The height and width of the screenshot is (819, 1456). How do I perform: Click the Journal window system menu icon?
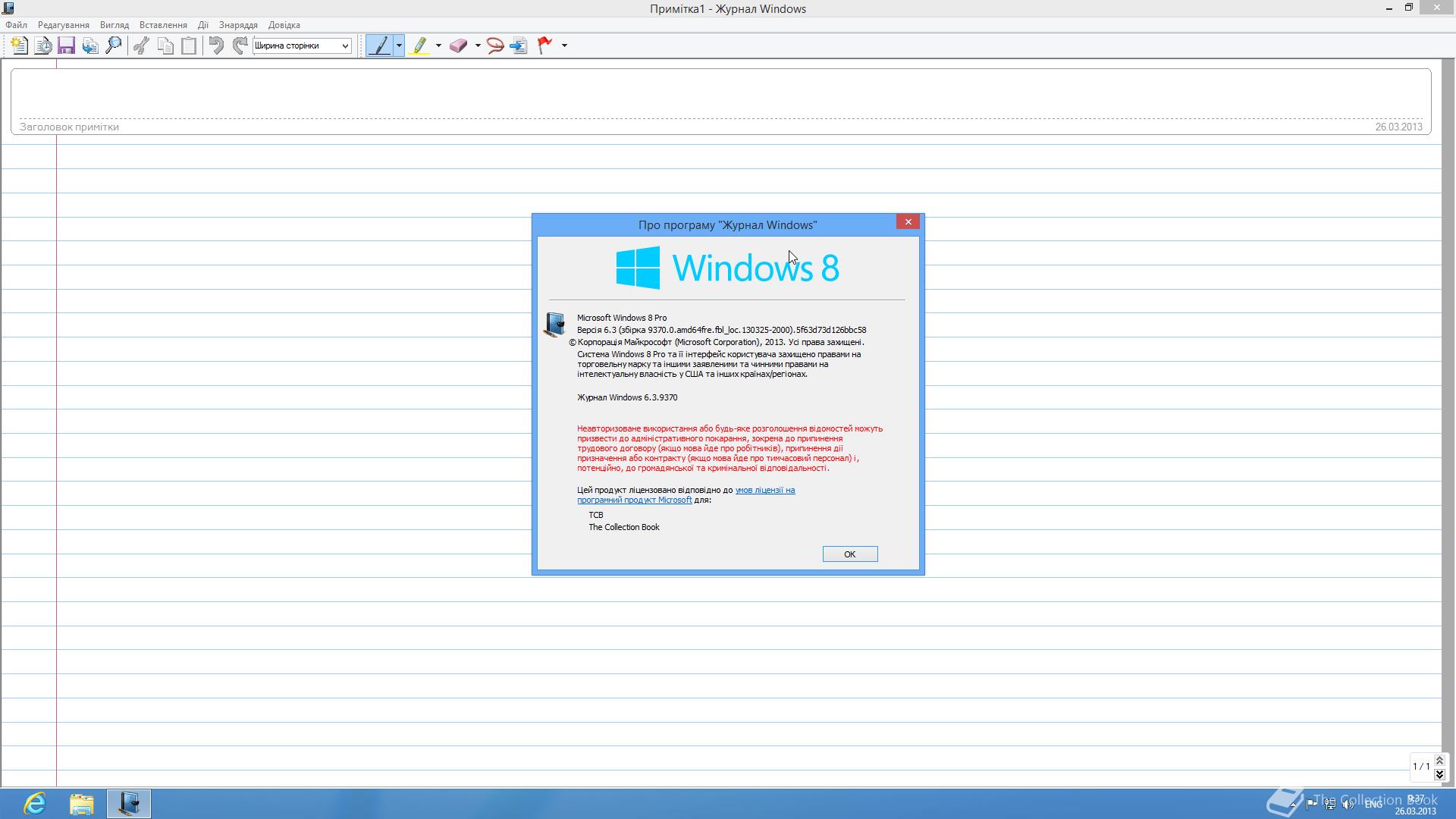click(8, 8)
